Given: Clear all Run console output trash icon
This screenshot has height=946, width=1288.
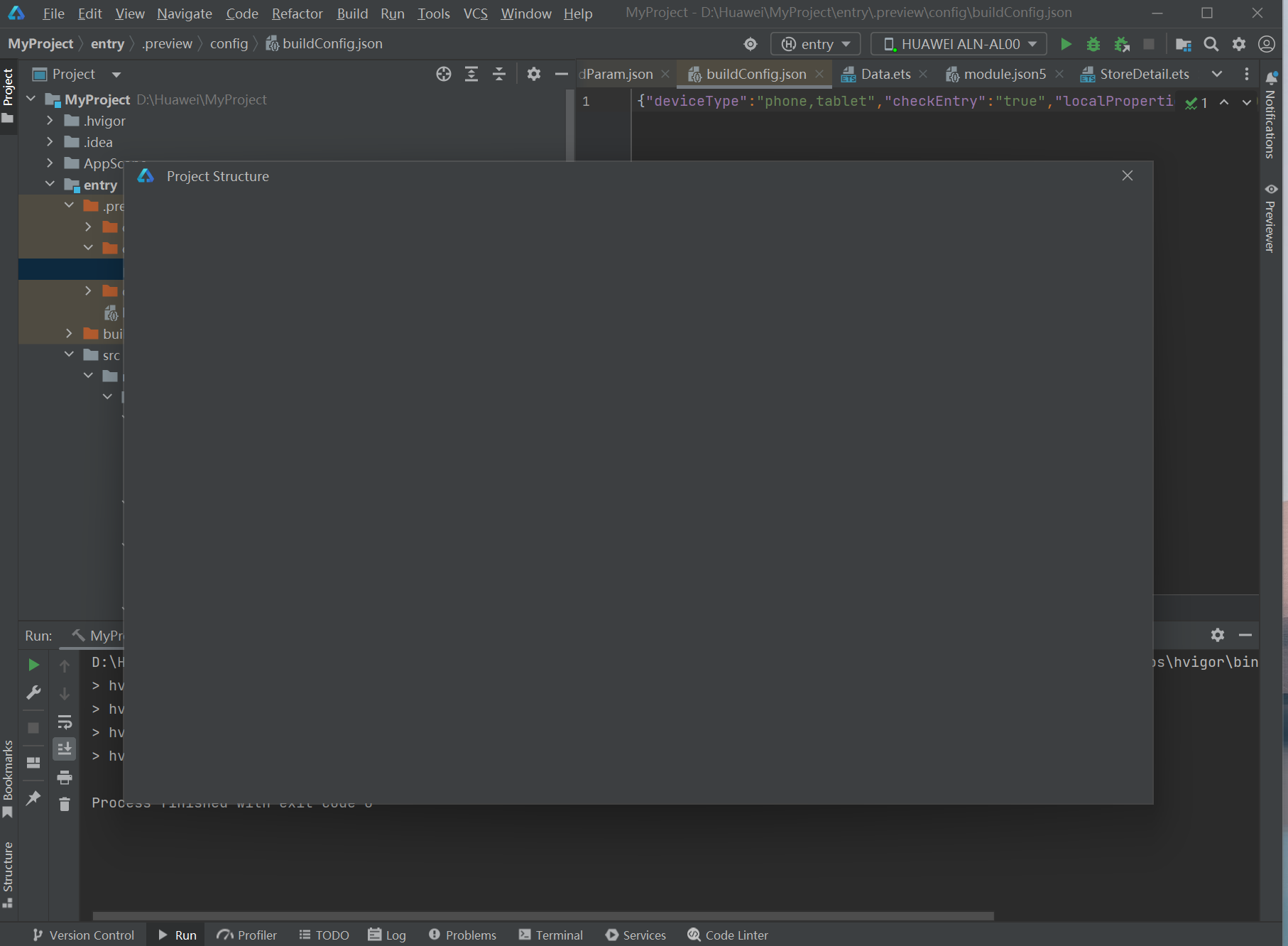Looking at the screenshot, I should (65, 804).
